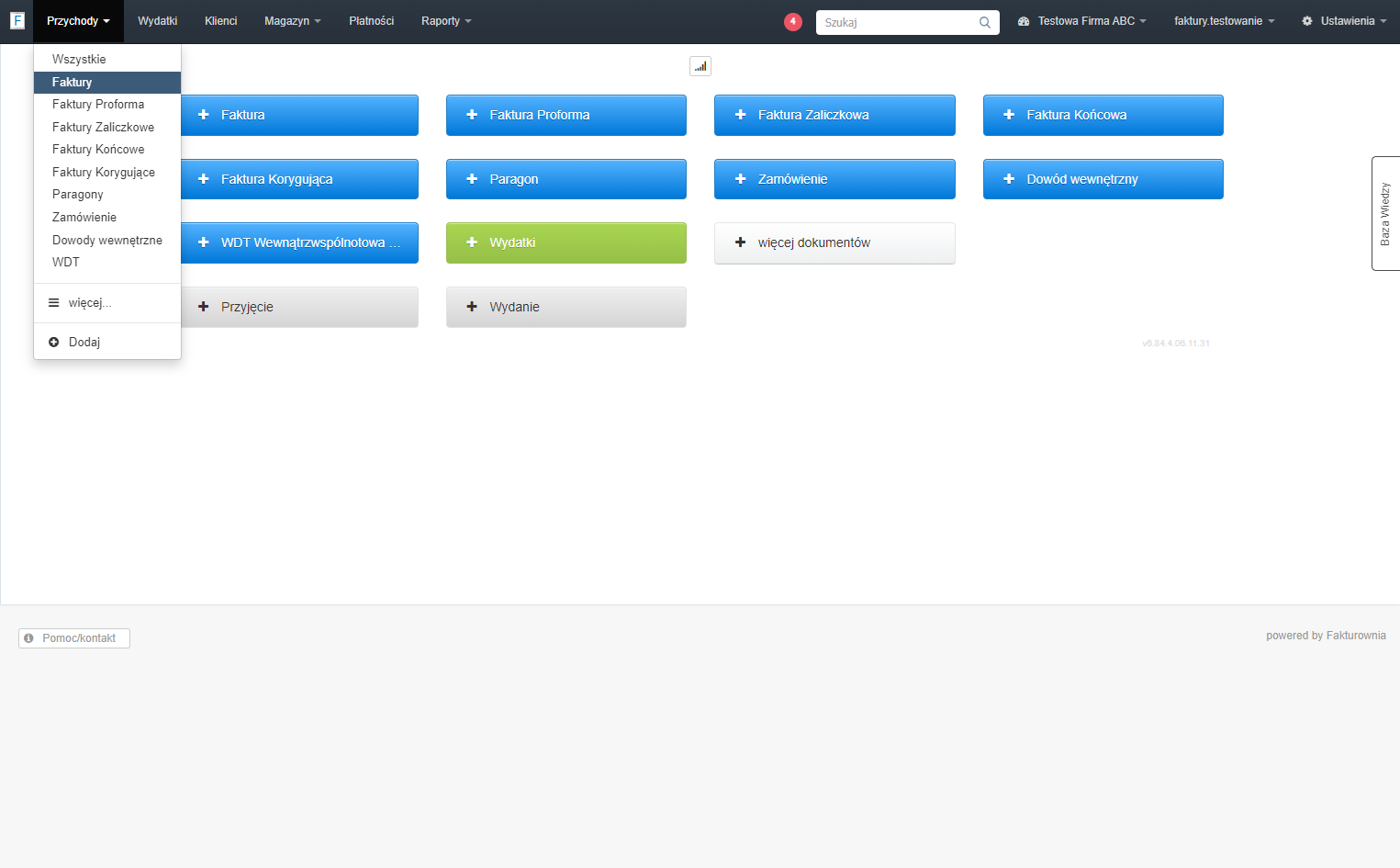Open the red notification badge
This screenshot has width=1400, height=868.
click(793, 21)
